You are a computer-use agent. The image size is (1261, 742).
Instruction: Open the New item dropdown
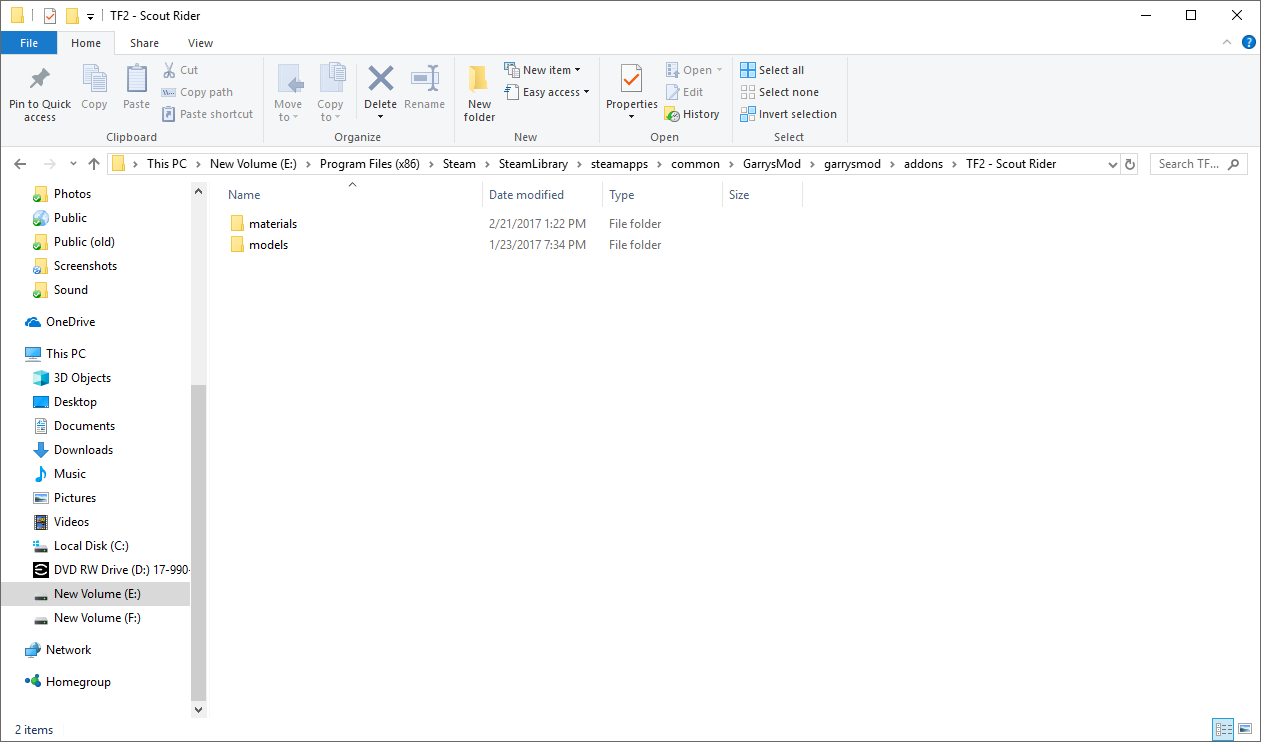pos(543,70)
